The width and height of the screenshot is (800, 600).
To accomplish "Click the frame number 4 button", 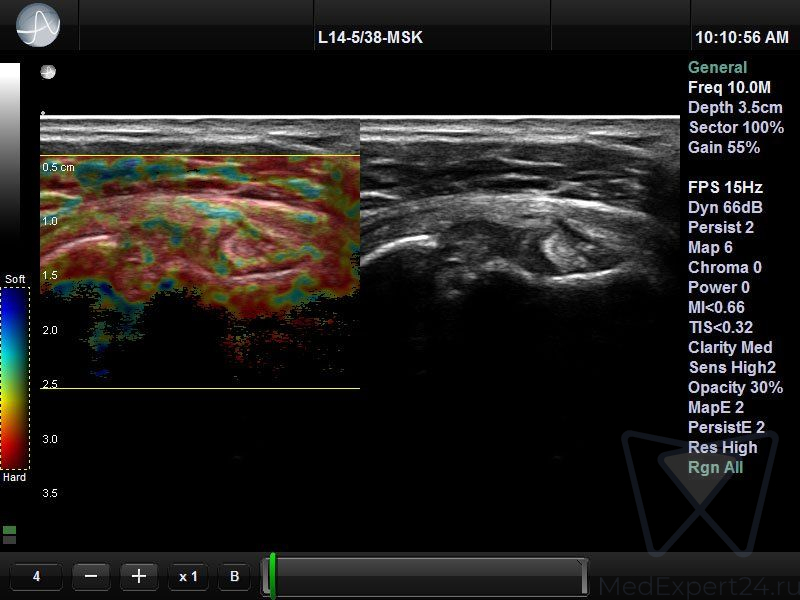I will click(37, 577).
